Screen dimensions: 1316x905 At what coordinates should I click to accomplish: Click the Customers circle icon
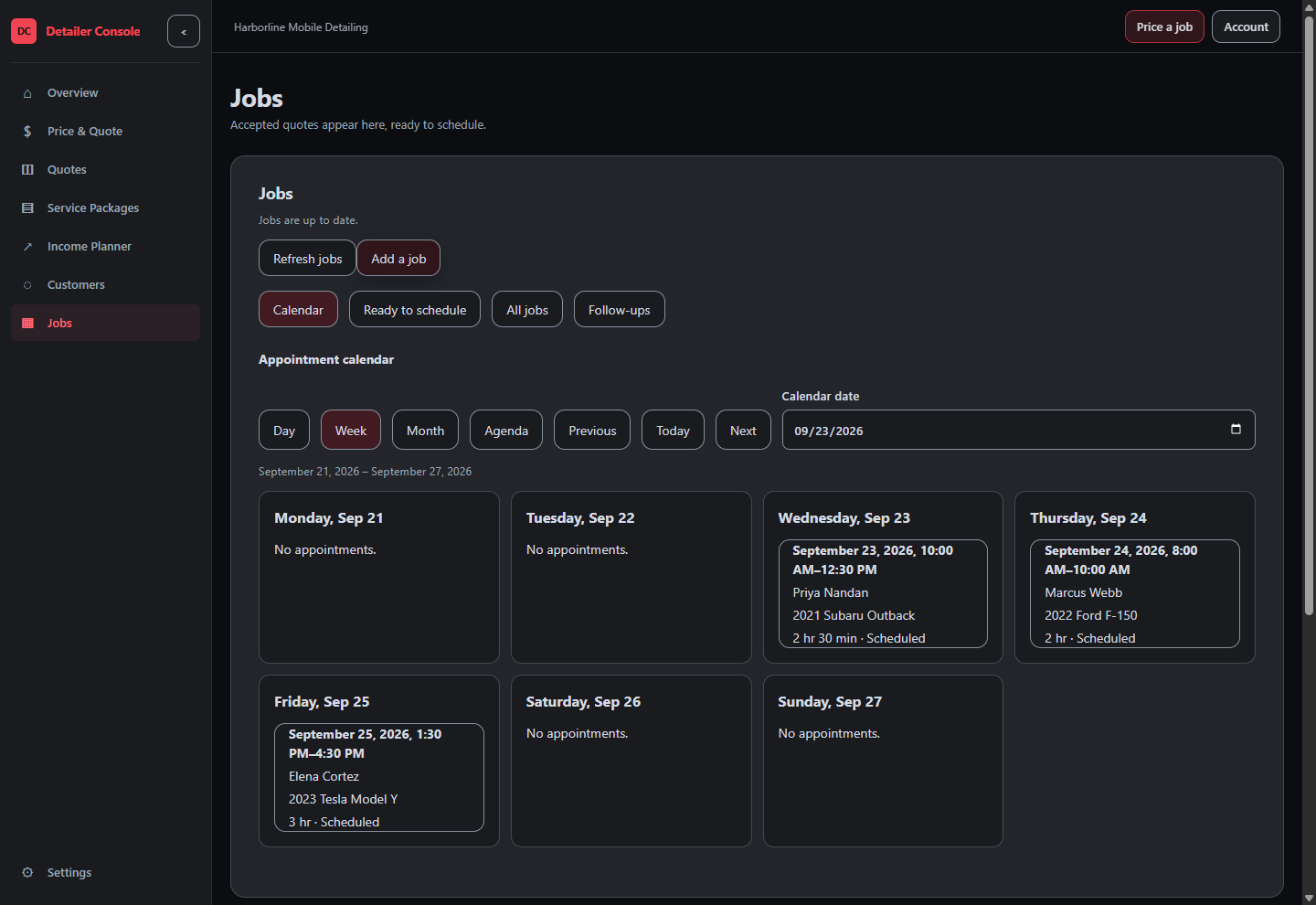tap(27, 285)
